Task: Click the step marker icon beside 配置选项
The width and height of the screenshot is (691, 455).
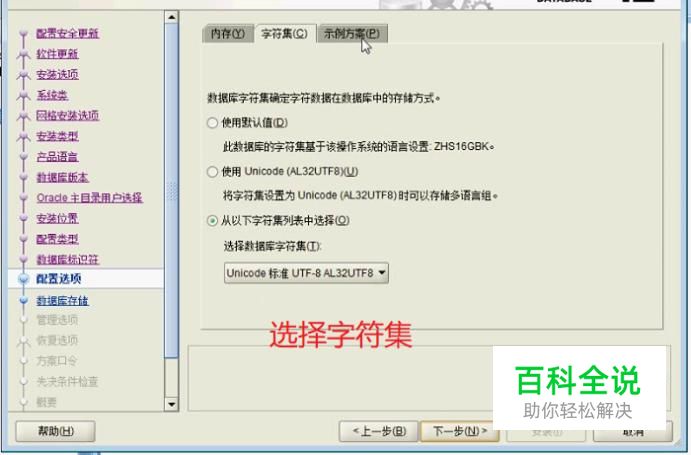Action: [x=23, y=279]
